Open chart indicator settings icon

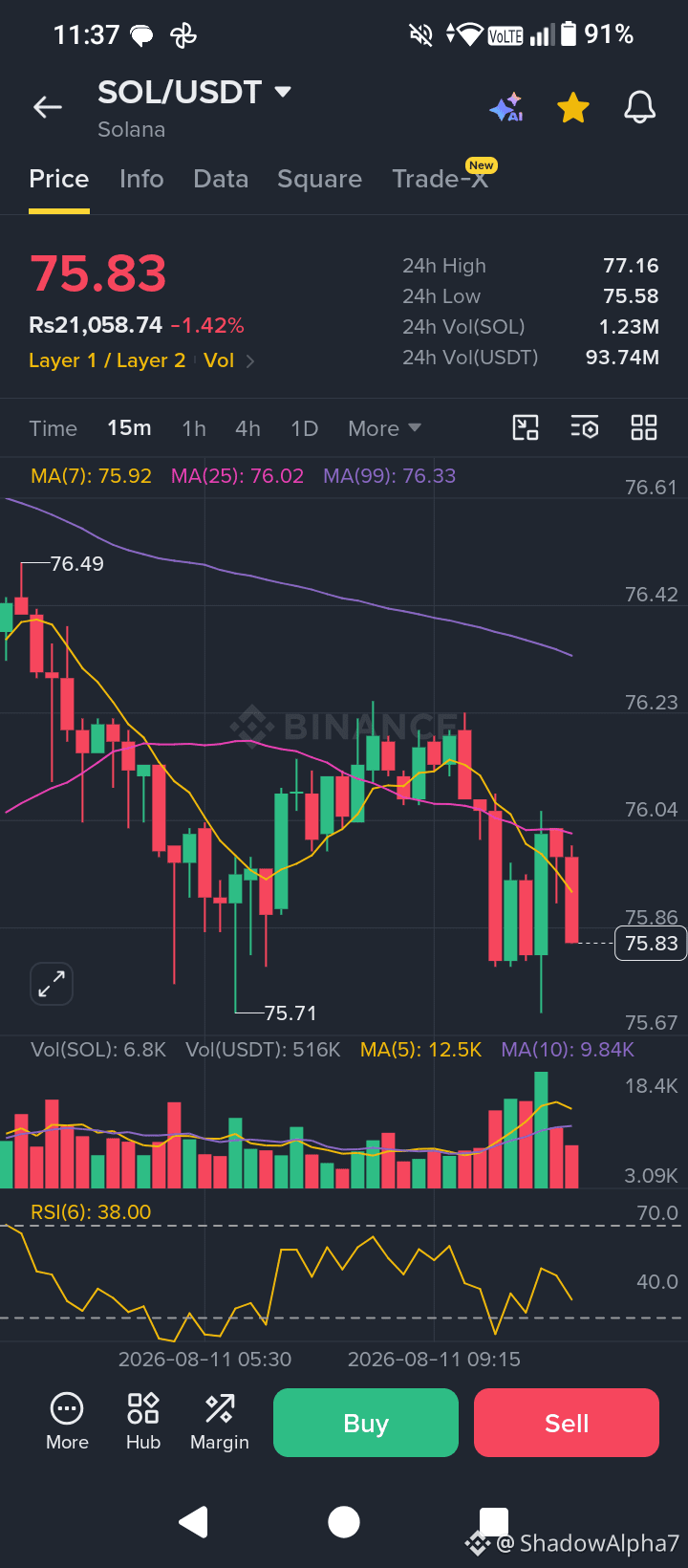(x=585, y=427)
